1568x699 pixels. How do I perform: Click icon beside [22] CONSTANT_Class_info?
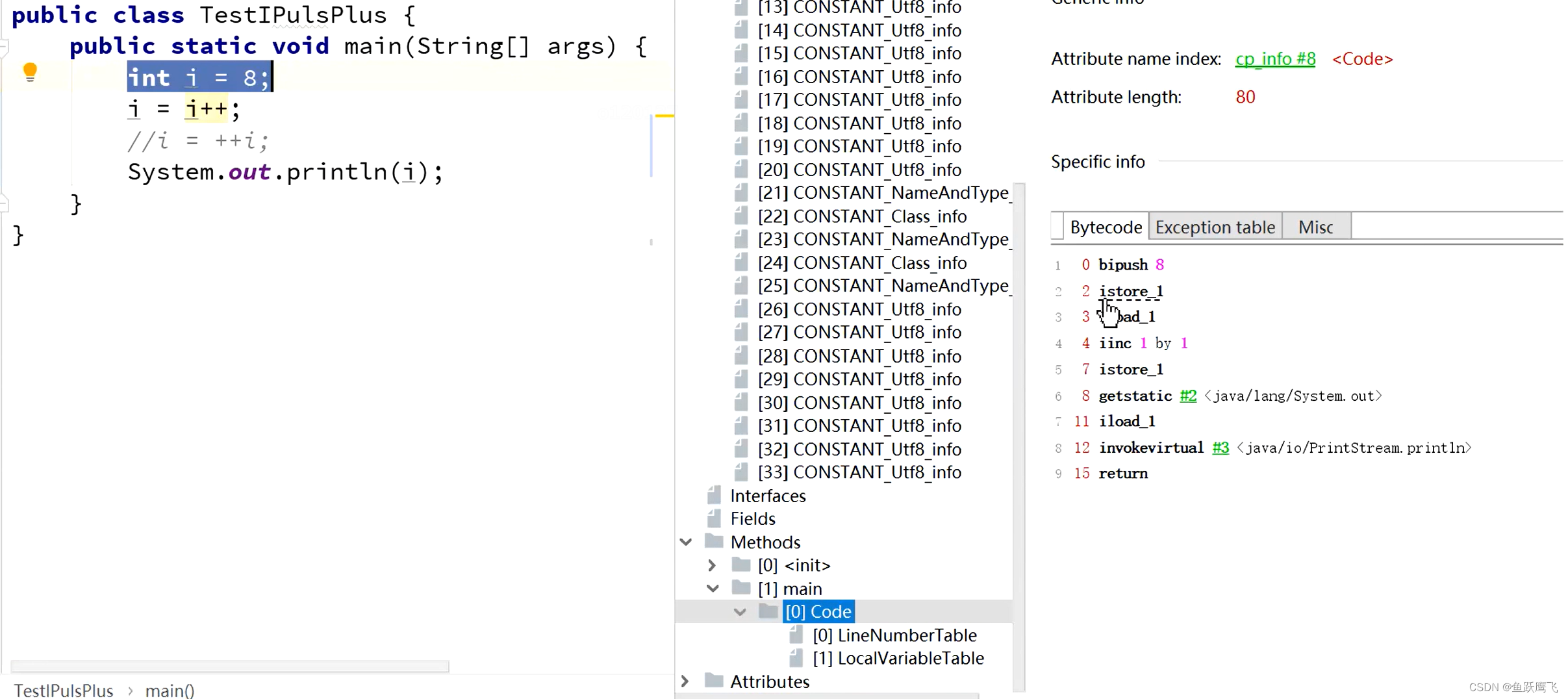741,216
